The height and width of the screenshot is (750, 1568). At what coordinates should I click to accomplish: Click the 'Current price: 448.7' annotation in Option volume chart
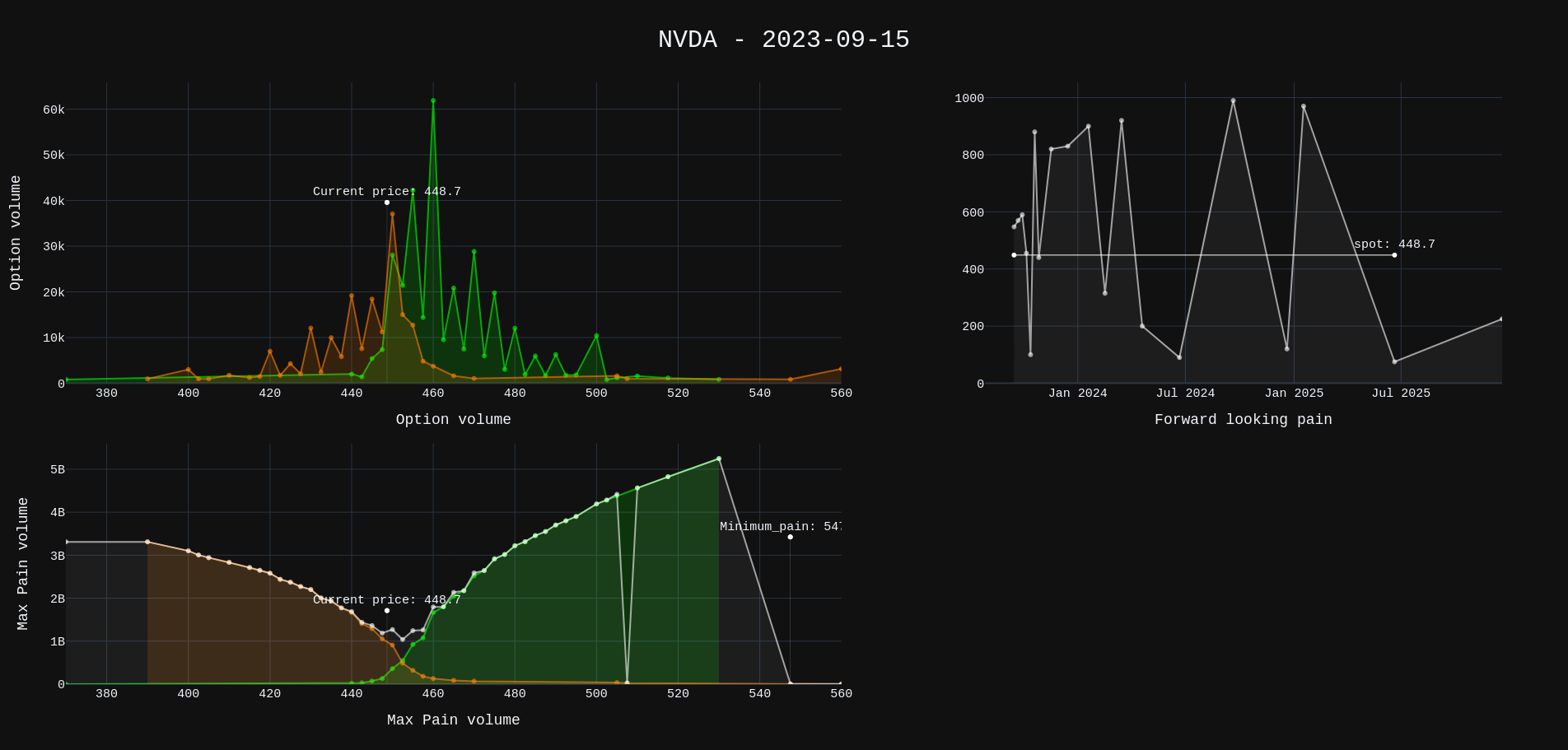coord(387,192)
